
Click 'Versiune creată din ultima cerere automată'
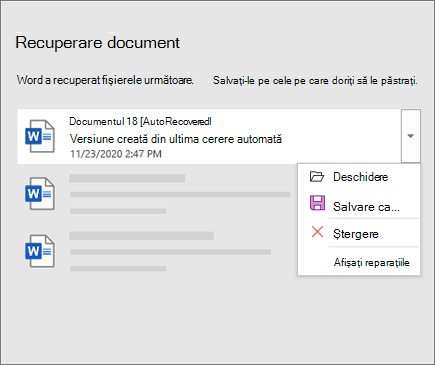pos(176,139)
